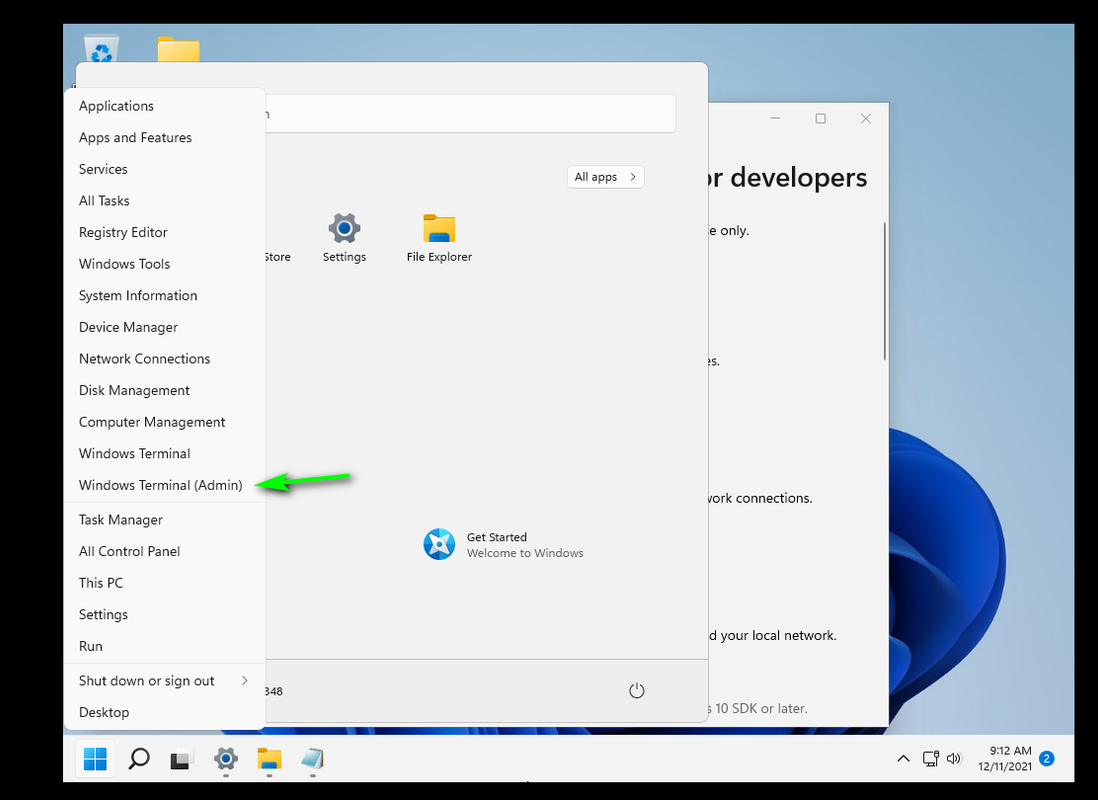Viewport: 1098px width, 800px height.
Task: Open Run dialog from the menu
Action: [x=165, y=645]
